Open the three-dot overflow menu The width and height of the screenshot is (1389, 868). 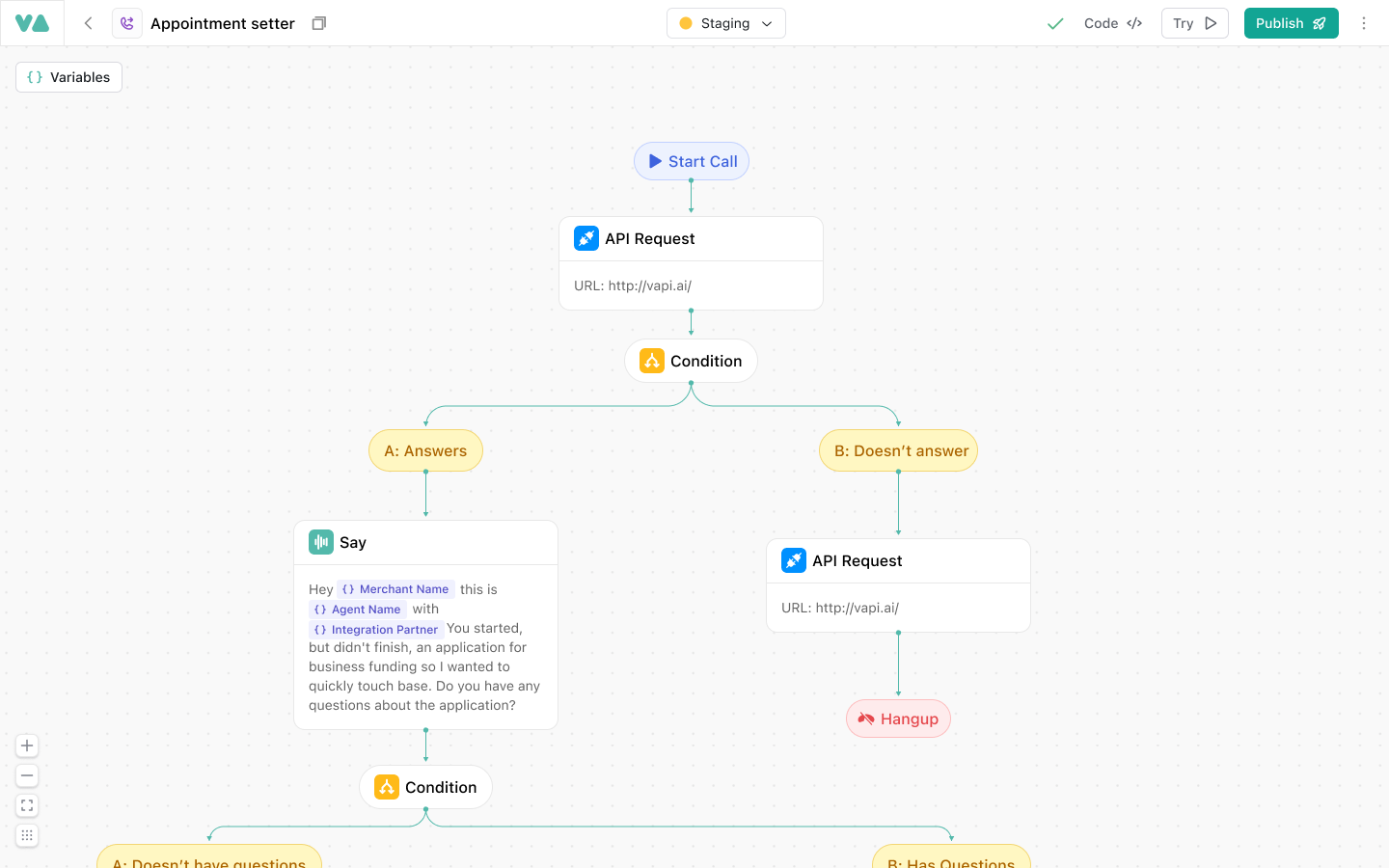click(x=1364, y=22)
